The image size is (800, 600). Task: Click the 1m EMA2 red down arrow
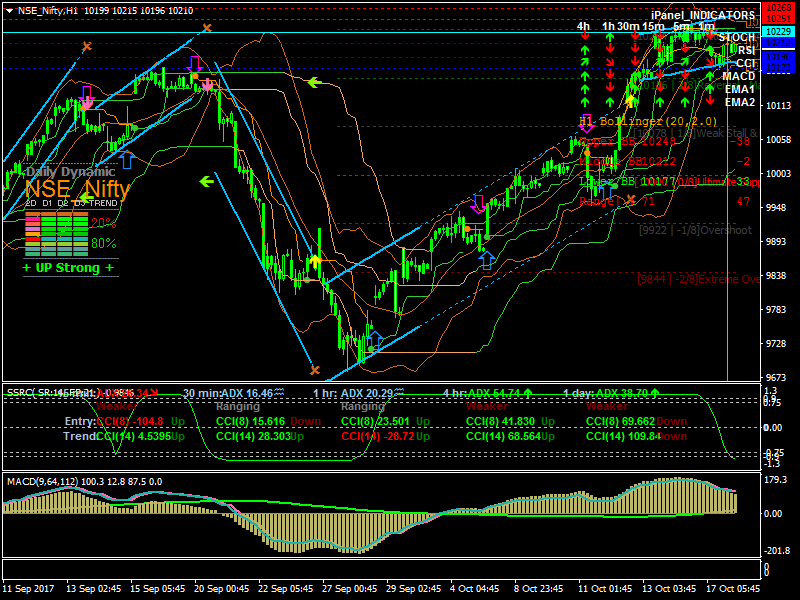[710, 100]
